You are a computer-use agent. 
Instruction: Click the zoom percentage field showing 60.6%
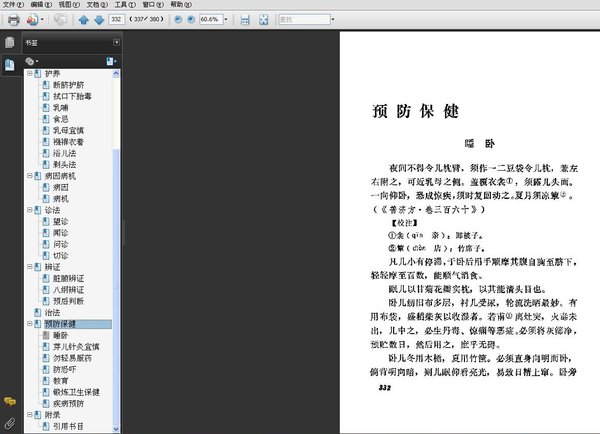click(211, 19)
